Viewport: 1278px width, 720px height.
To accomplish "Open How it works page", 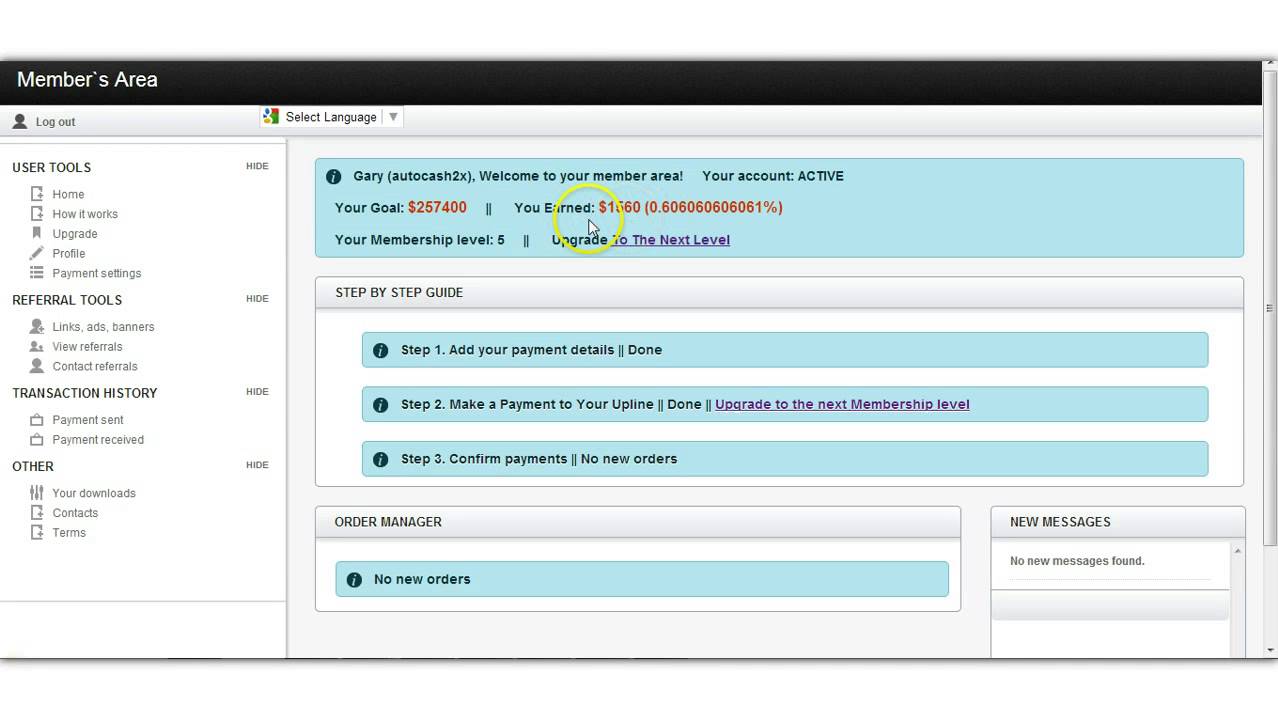I will pos(85,214).
